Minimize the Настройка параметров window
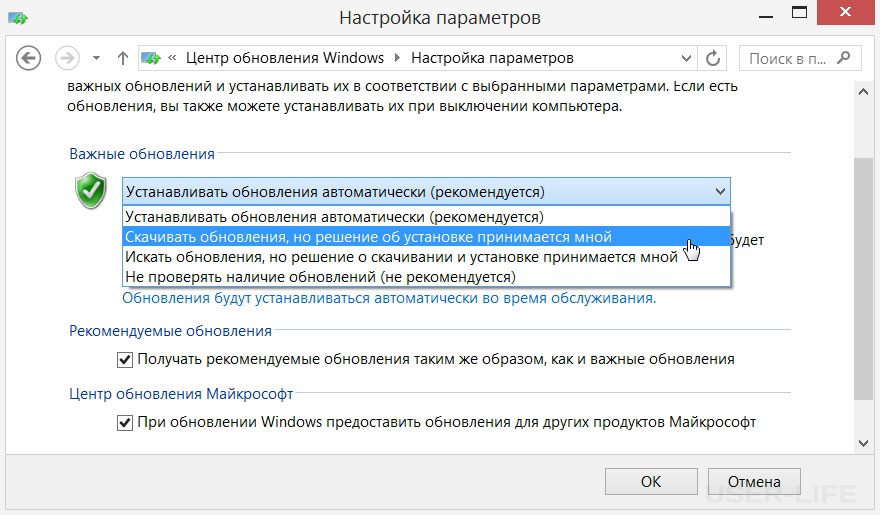Screen dimensions: 880x515 766,17
